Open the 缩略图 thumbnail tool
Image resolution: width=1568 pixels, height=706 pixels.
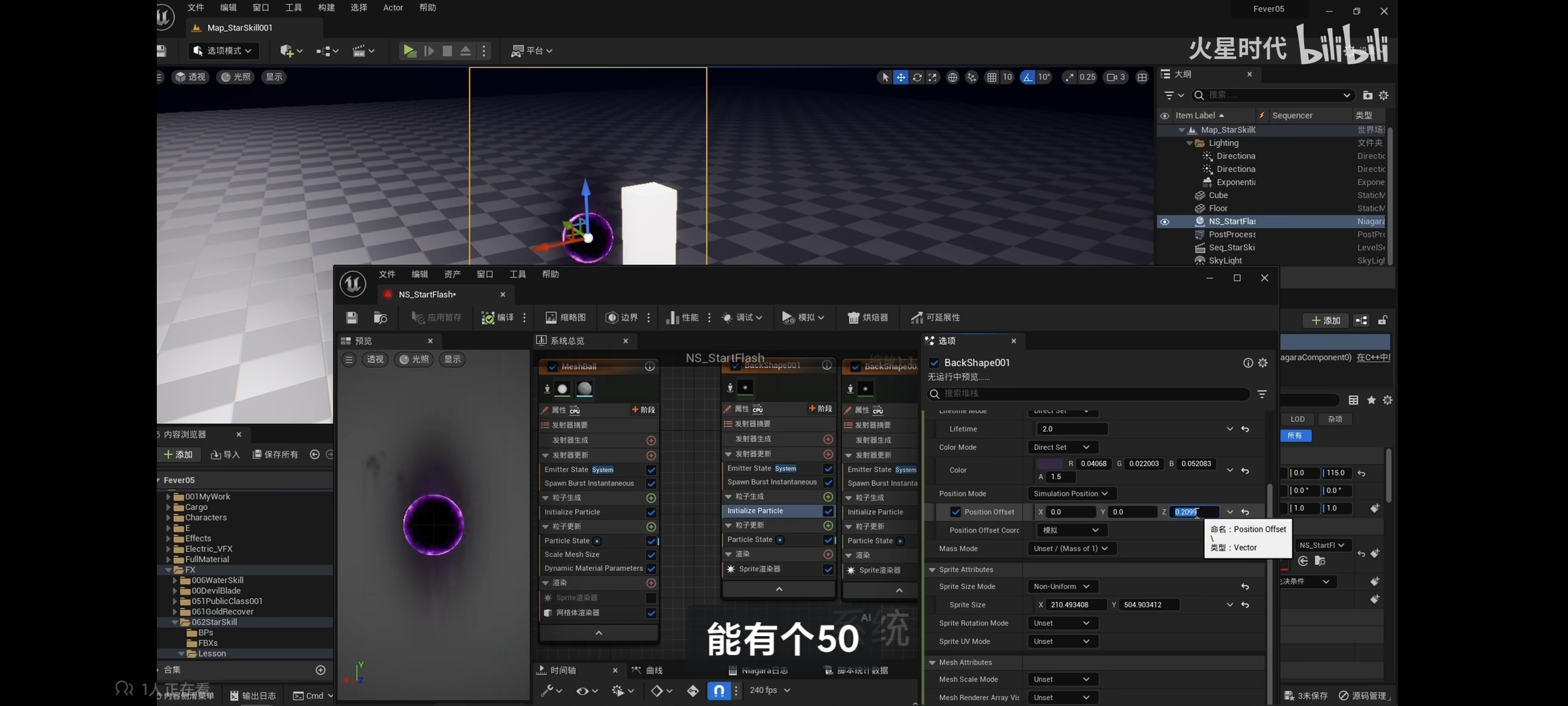[565, 318]
